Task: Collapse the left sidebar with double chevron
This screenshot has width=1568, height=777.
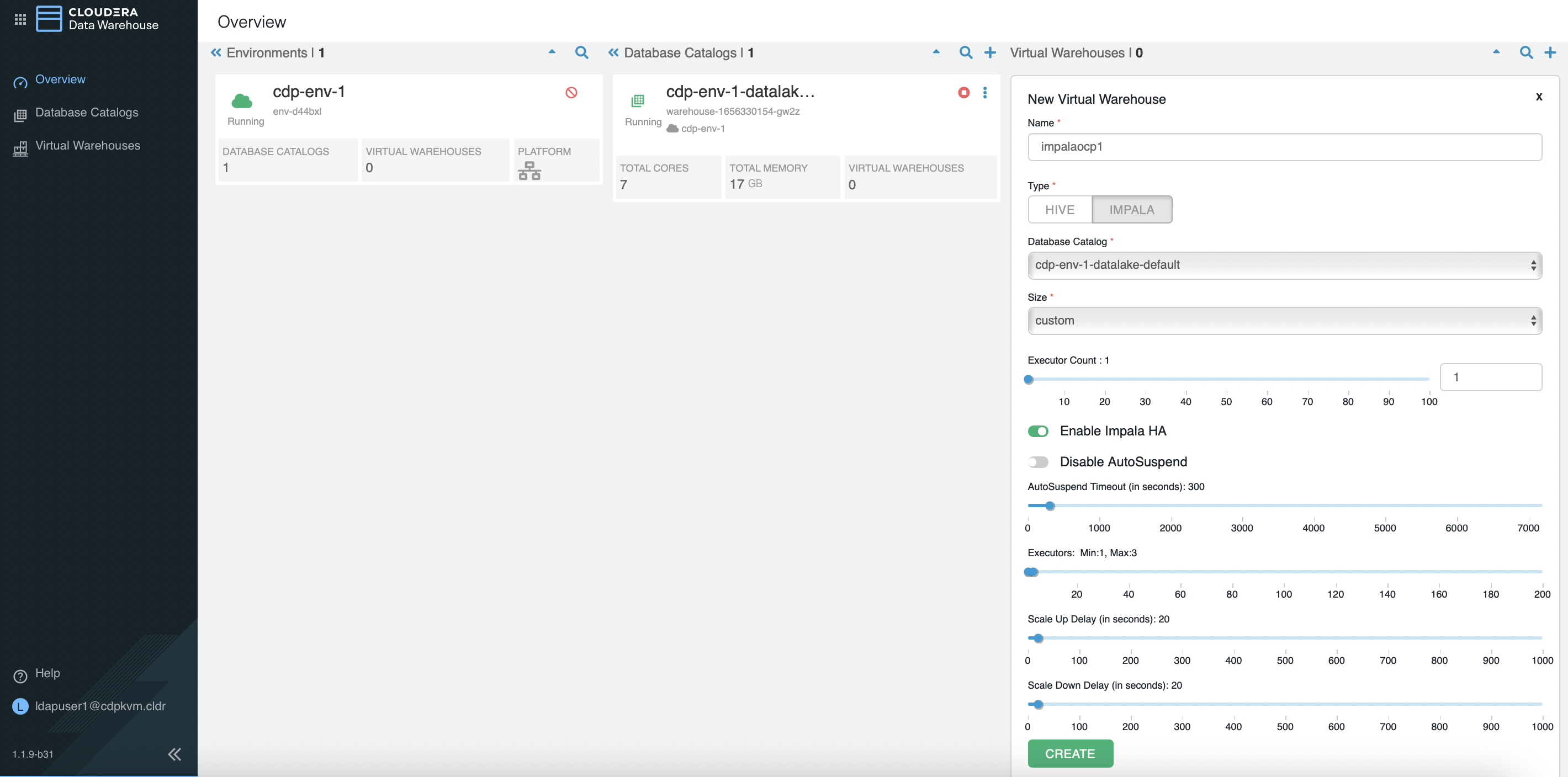Action: (174, 754)
